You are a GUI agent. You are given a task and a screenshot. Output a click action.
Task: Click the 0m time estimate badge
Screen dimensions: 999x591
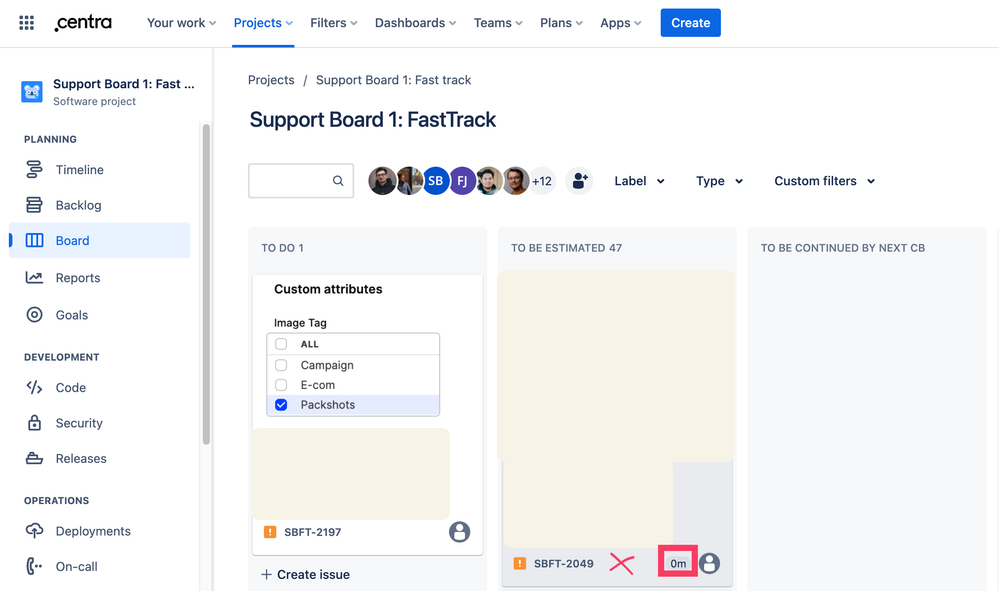click(678, 563)
